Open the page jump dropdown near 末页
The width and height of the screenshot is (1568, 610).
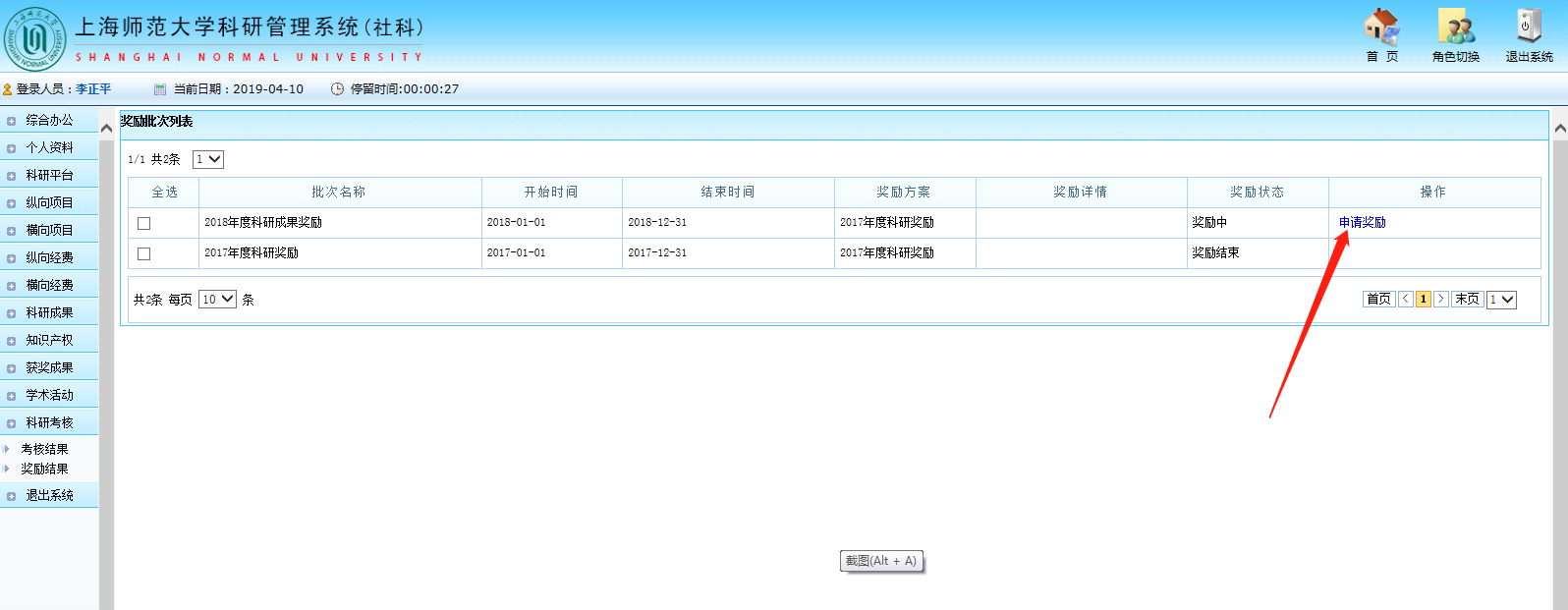coord(1501,300)
